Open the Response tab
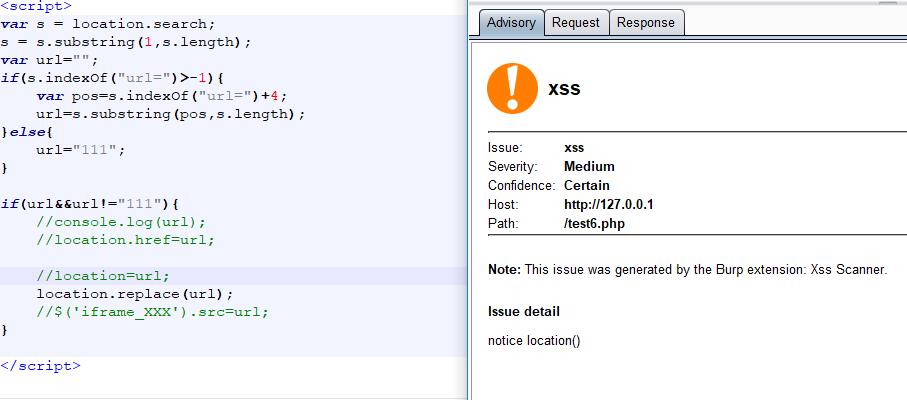 646,23
